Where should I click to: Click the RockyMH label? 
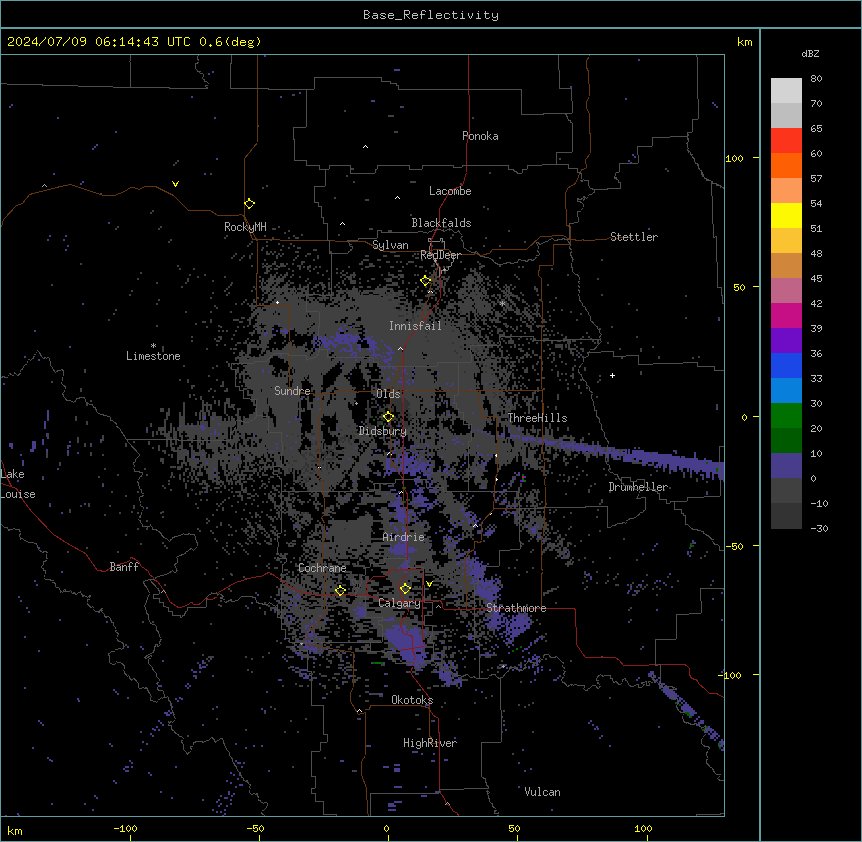point(245,227)
